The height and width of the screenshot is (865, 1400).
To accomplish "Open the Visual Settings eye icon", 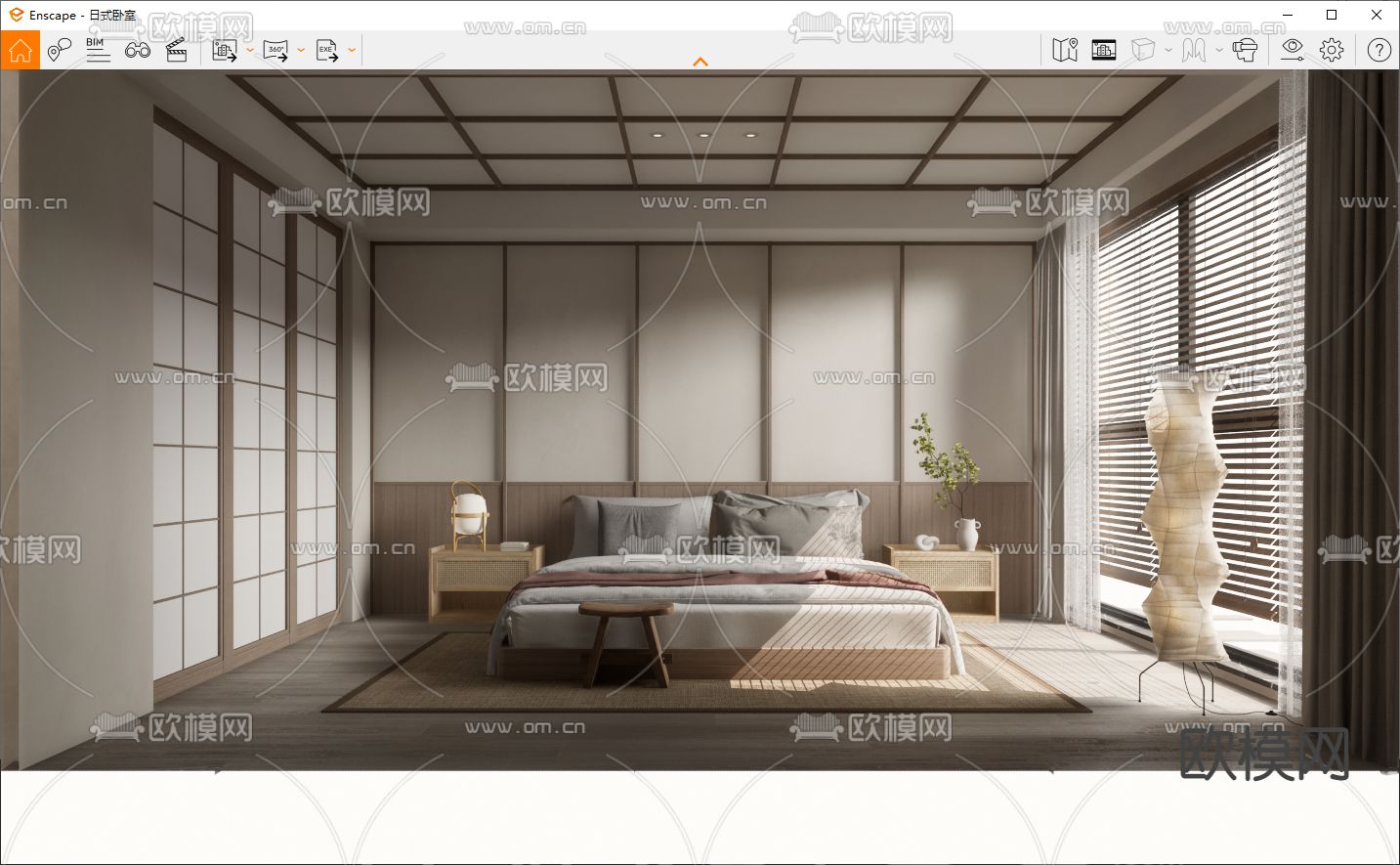I will tap(1293, 50).
